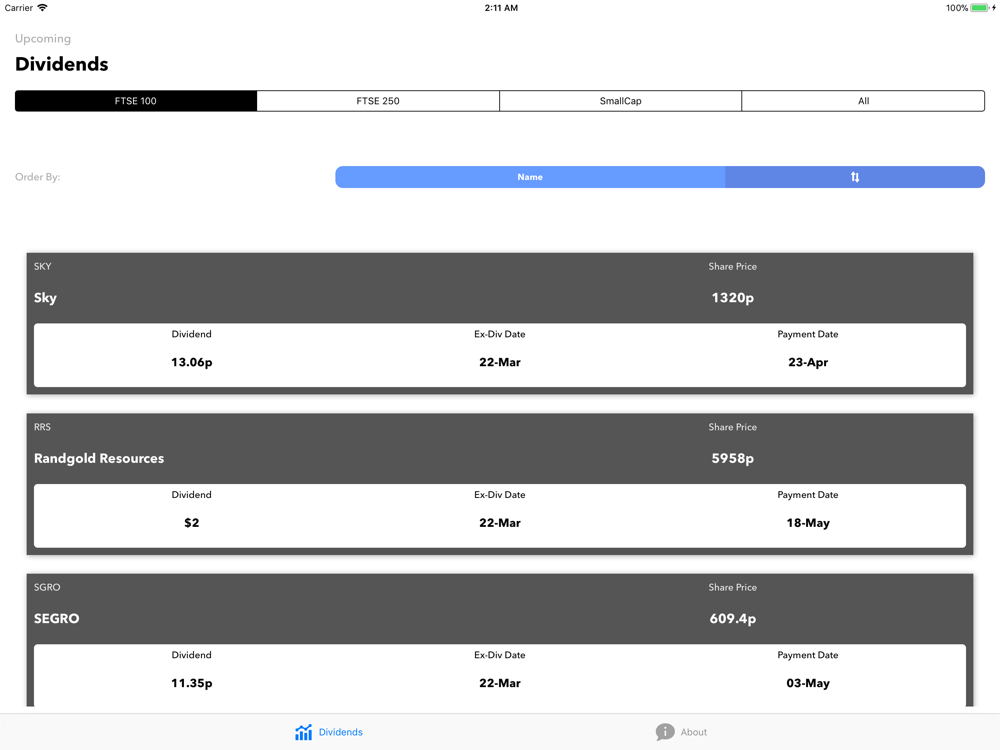Viewport: 1000px width, 750px height.
Task: Click the 2:11 AM clock
Action: [501, 8]
